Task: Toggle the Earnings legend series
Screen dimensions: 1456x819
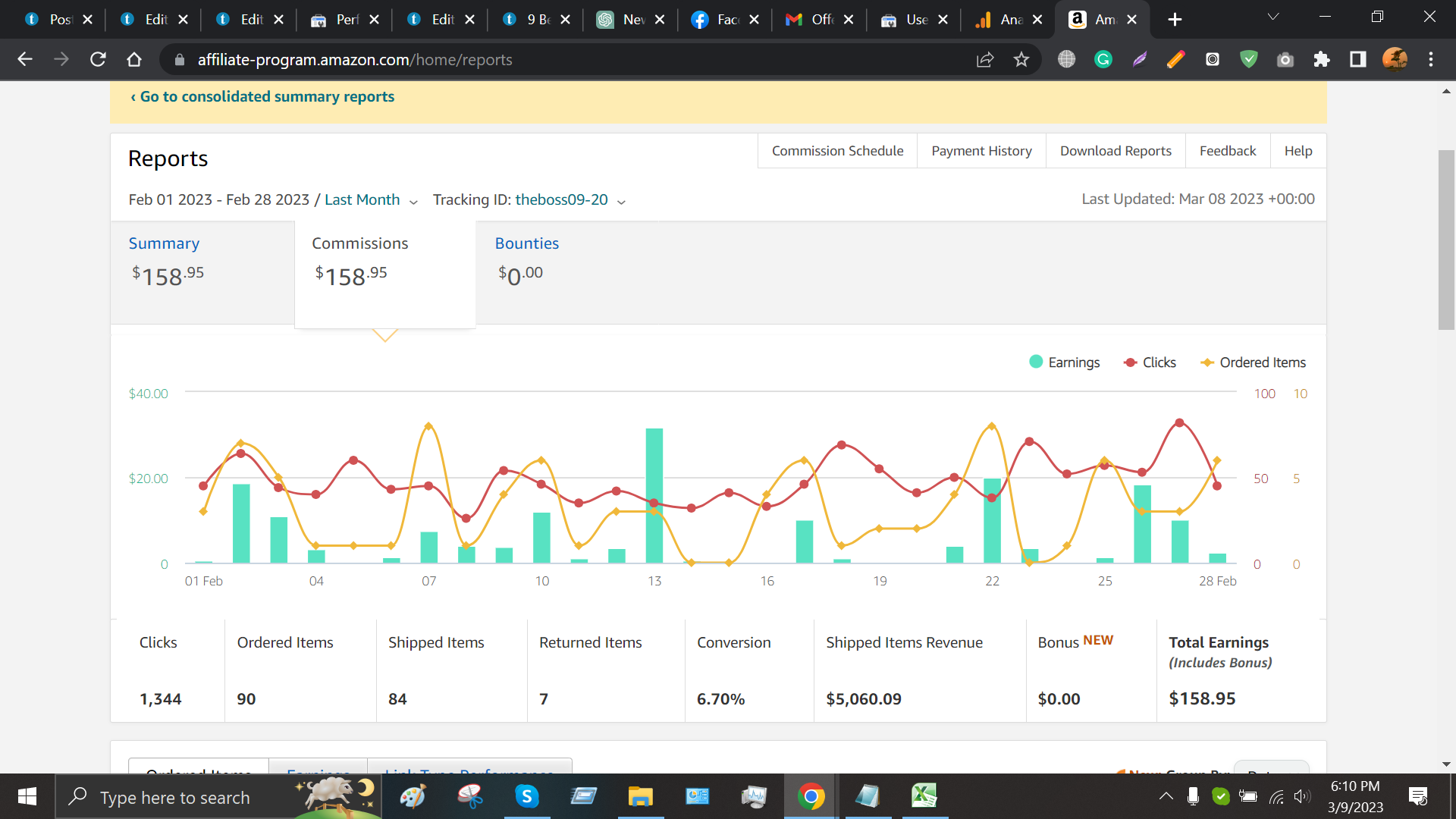Action: 1065,362
